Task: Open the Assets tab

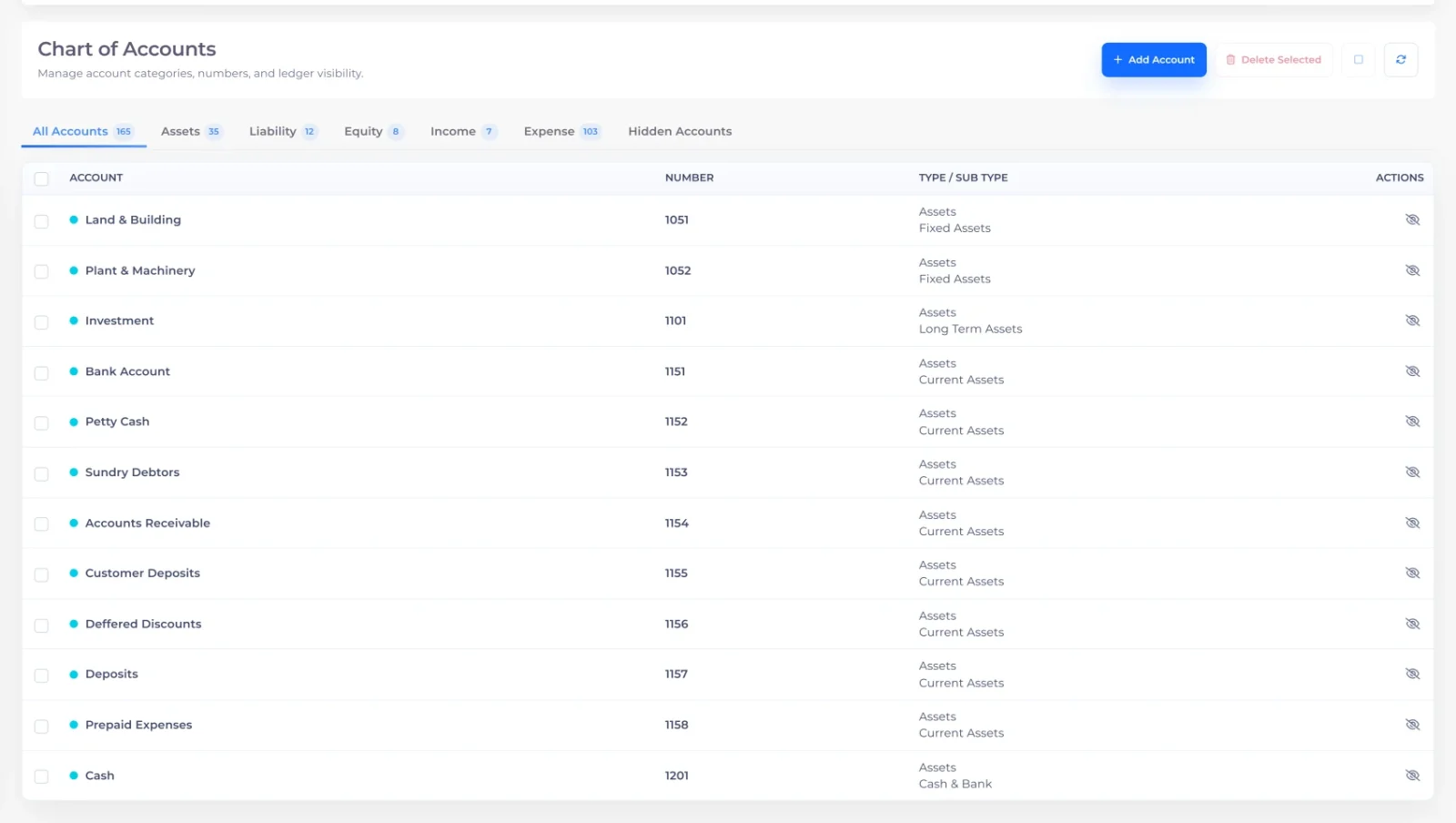Action: click(191, 131)
